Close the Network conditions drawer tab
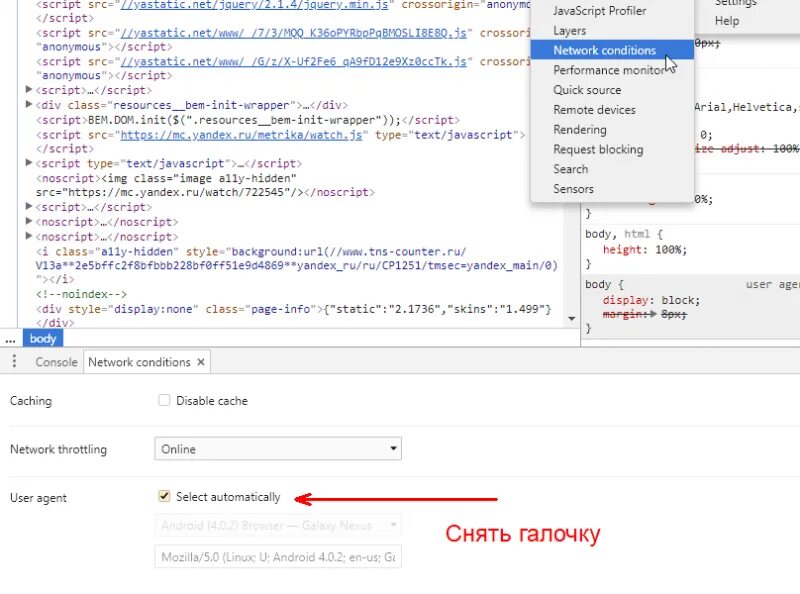Viewport: 800px width, 594px height. 201,362
